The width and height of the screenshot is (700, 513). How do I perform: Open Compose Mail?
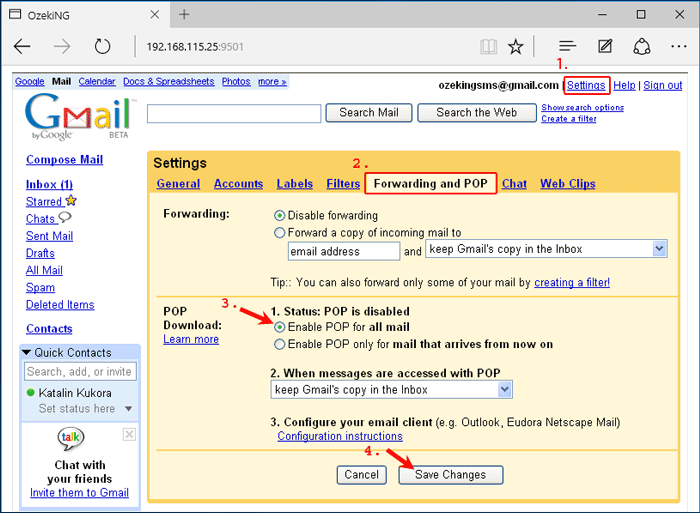[x=64, y=159]
